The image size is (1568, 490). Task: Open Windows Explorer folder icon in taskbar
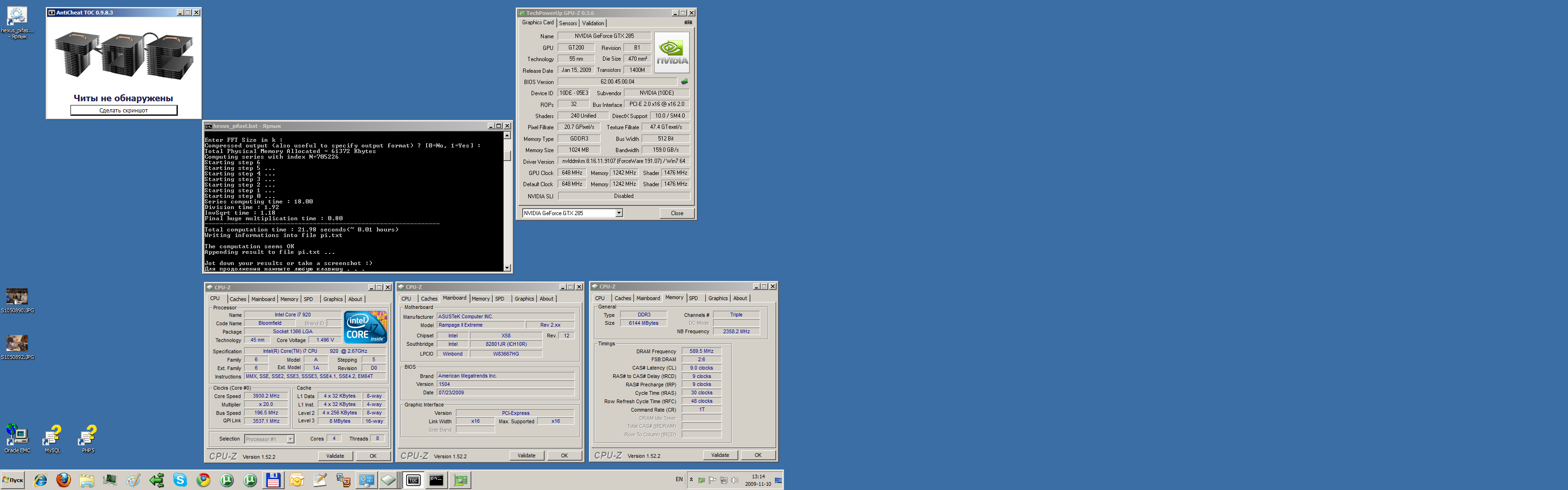tap(86, 480)
